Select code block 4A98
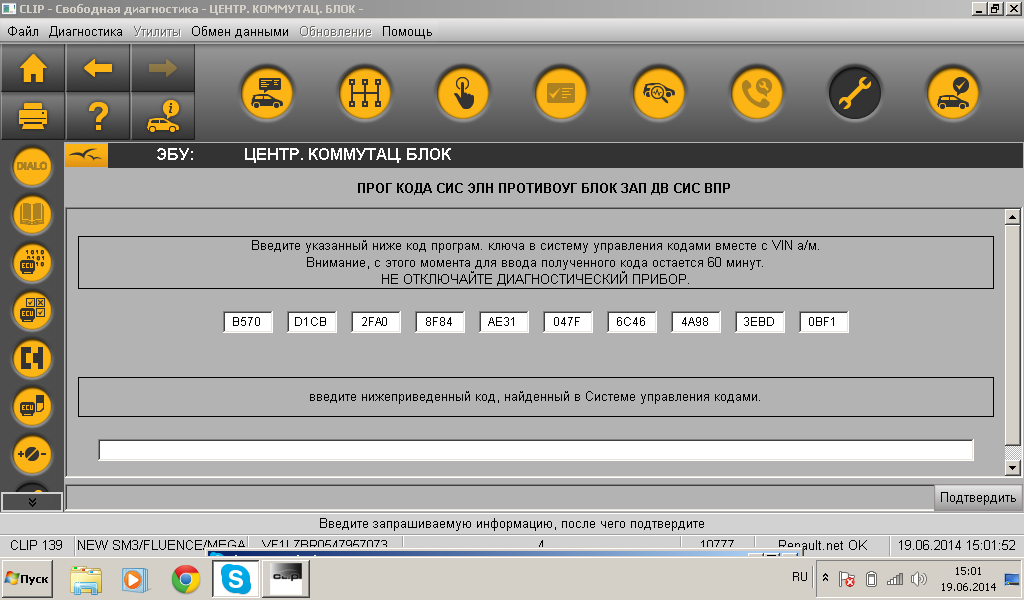 click(x=695, y=322)
